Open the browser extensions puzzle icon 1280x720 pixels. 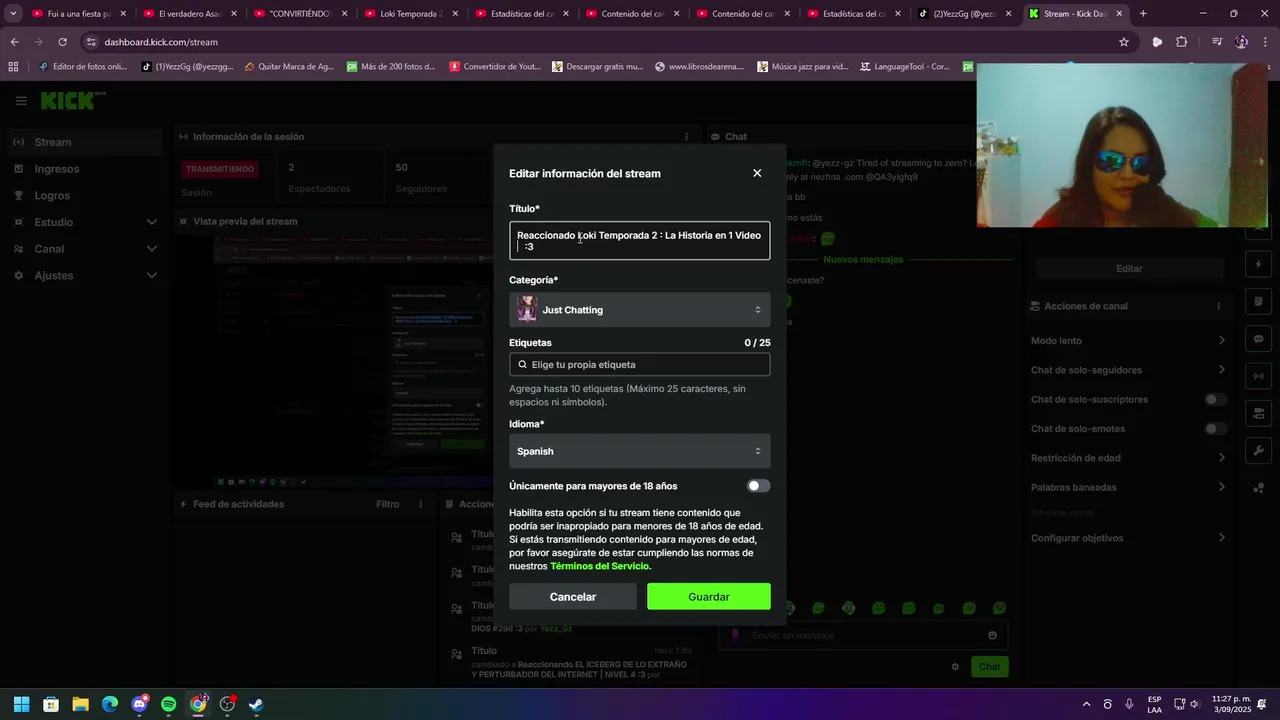(1182, 42)
